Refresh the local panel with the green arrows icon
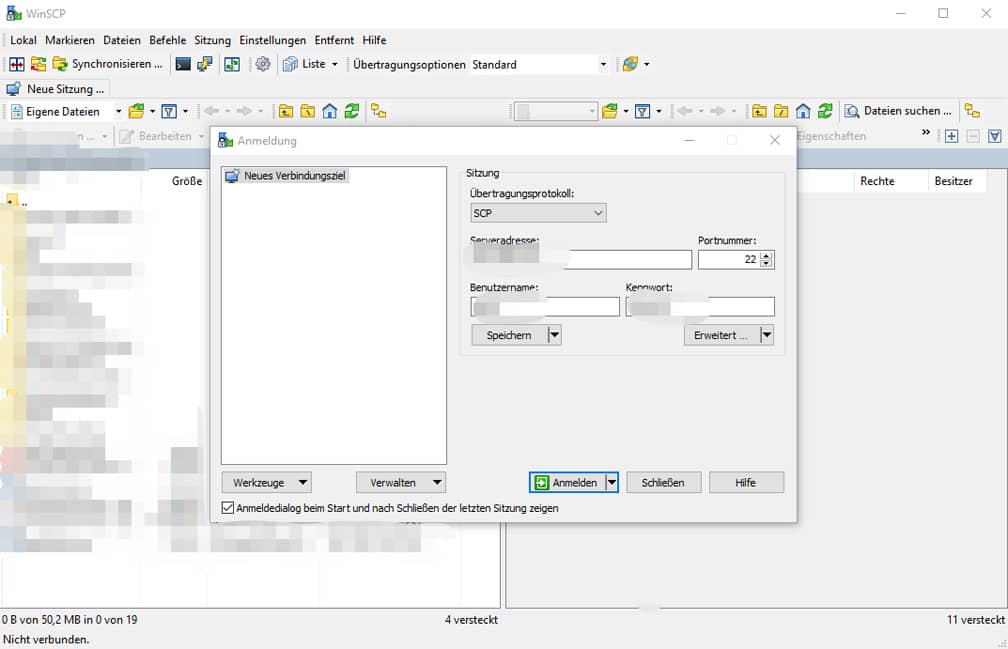This screenshot has height=649, width=1008. point(352,111)
